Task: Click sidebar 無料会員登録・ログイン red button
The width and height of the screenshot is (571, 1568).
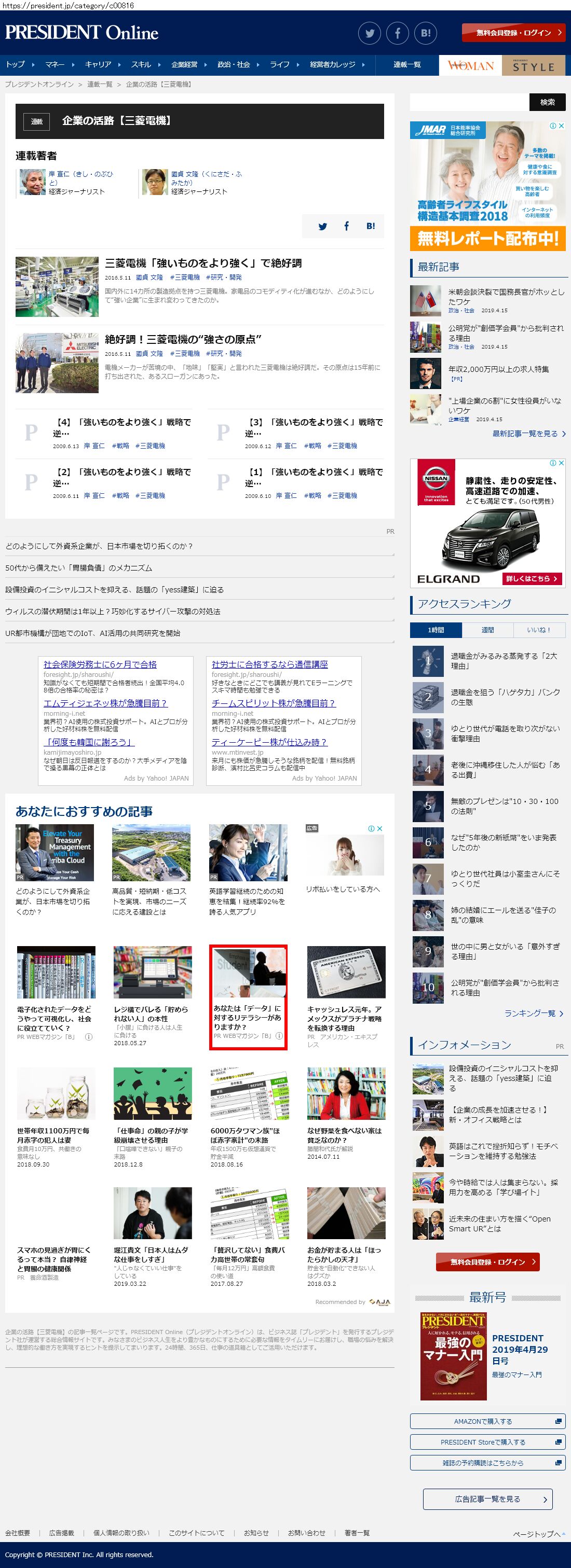Action: coord(487,1262)
